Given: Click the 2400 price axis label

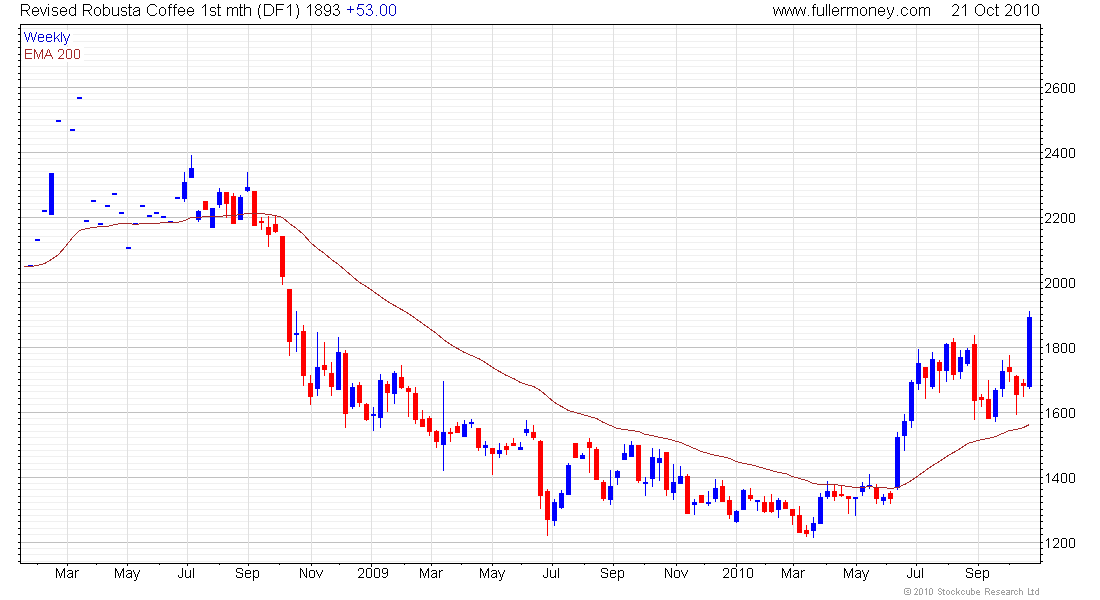Looking at the screenshot, I should (1060, 153).
